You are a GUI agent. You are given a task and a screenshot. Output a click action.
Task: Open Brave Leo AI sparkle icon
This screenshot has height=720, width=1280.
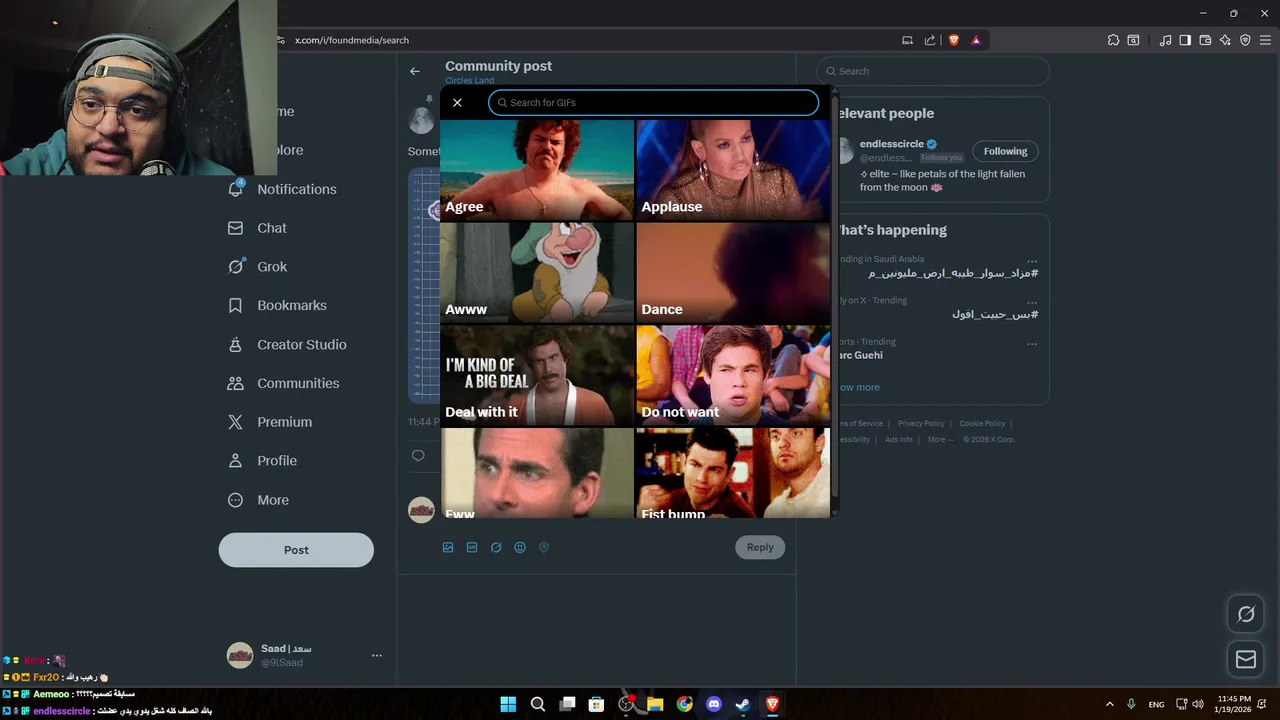(x=1225, y=40)
